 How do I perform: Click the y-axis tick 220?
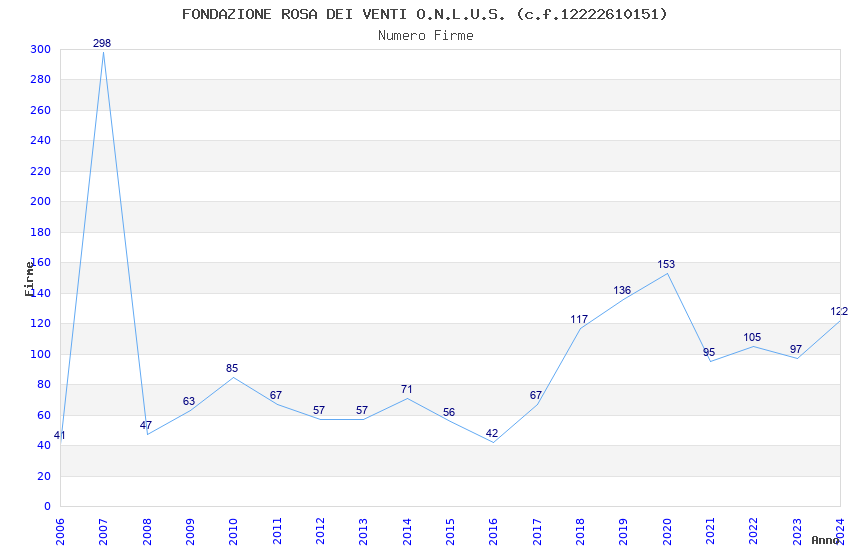(x=41, y=171)
